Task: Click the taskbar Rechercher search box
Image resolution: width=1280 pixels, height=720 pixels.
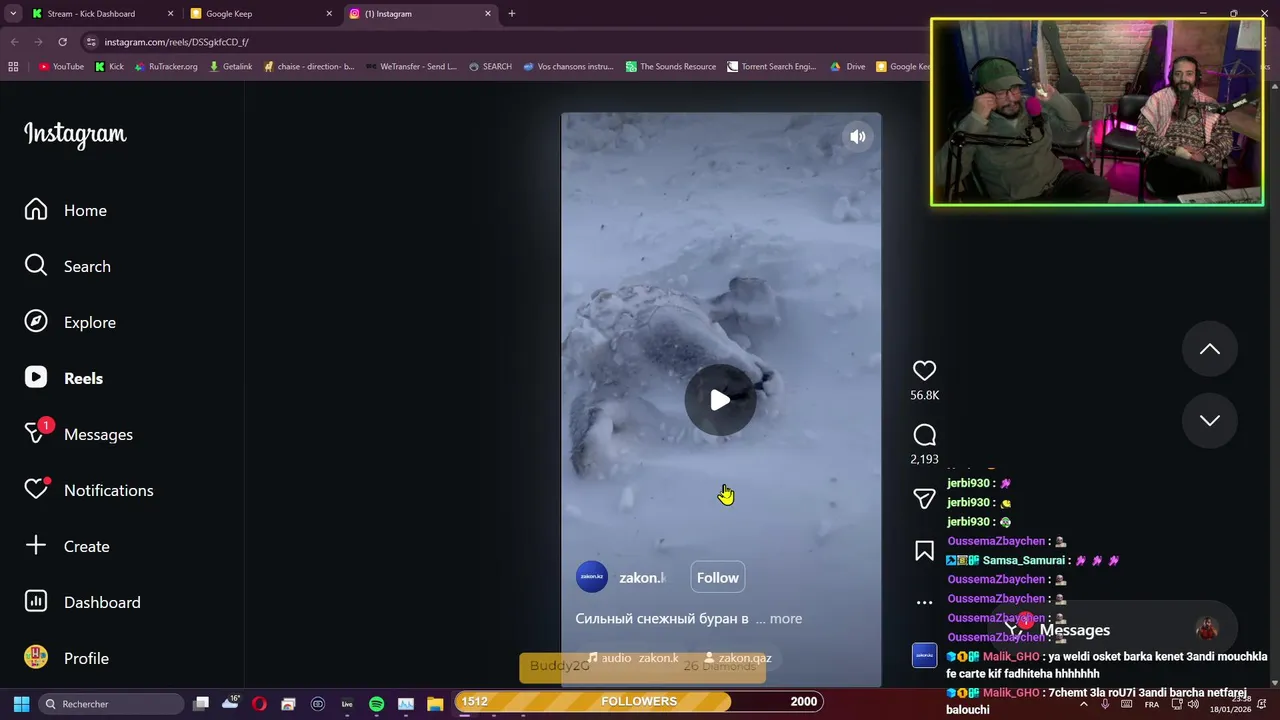Action: click(x=112, y=704)
